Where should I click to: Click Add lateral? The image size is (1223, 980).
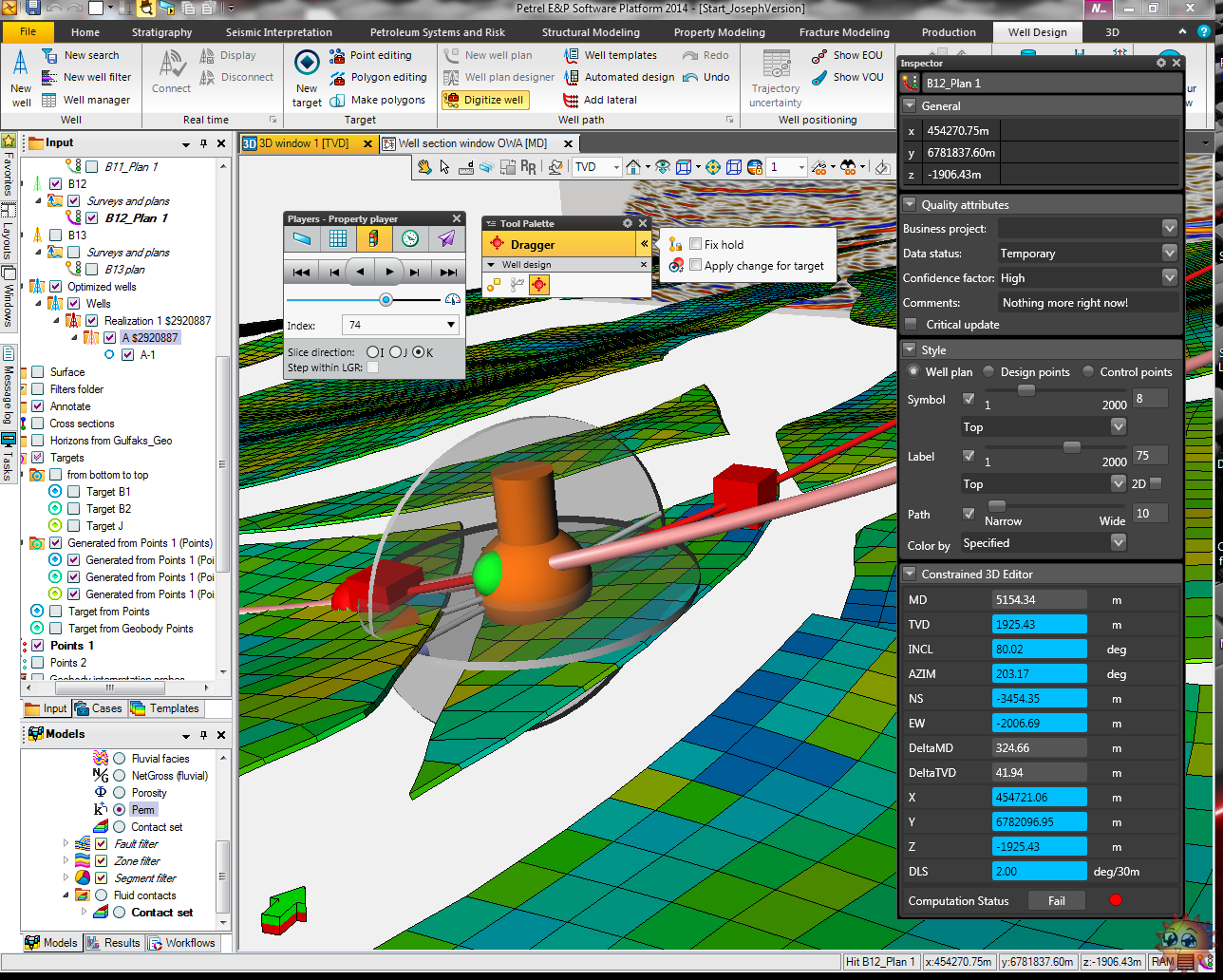pos(600,100)
